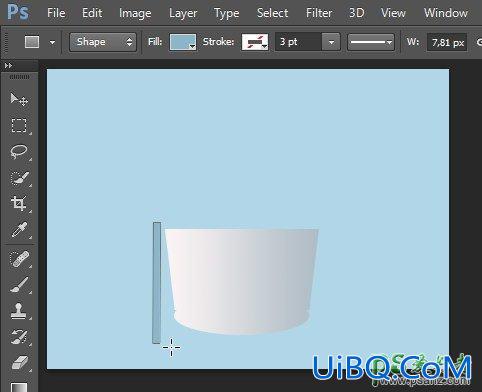Screen dimensions: 482x392
Task: Expand the tools panel double-arrow
Action: [x=8, y=66]
